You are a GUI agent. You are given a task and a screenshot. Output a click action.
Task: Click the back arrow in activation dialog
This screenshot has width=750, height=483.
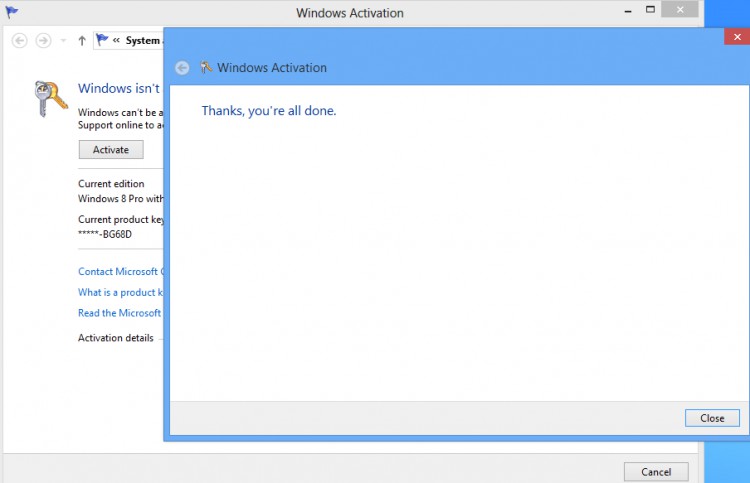click(182, 68)
